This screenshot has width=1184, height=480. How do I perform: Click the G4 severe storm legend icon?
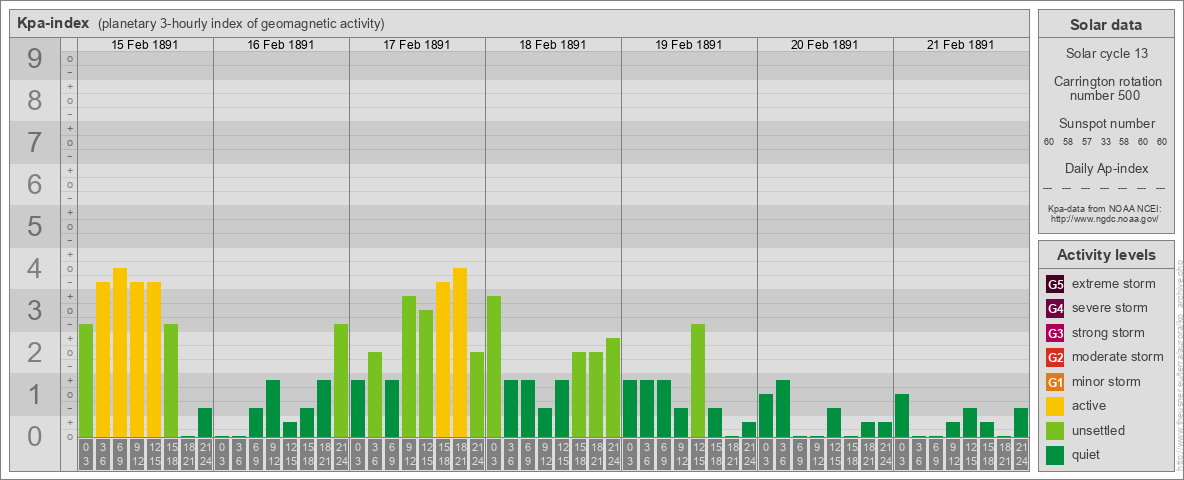(1055, 308)
